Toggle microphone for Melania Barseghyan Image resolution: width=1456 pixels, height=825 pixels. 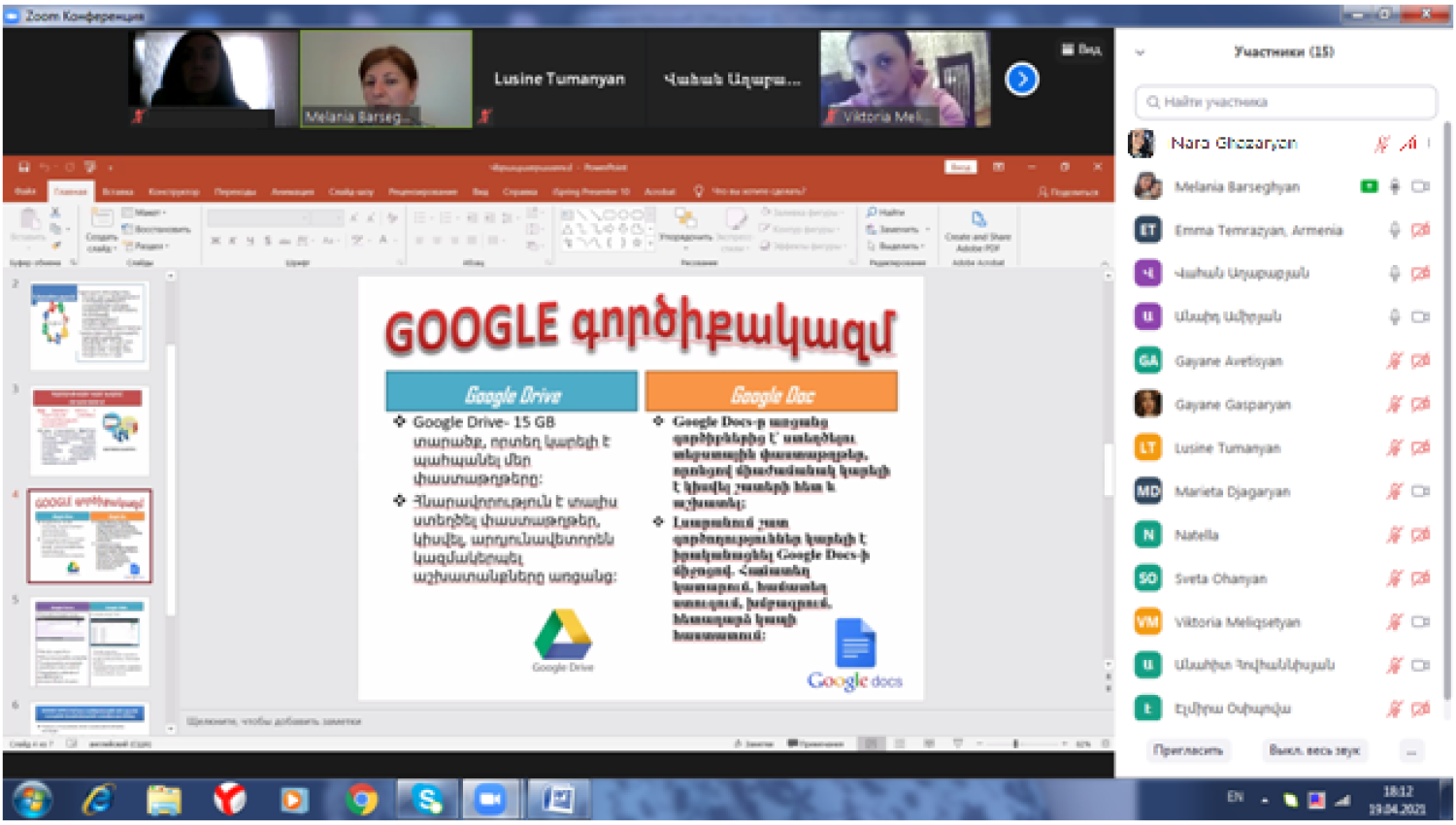[1395, 186]
